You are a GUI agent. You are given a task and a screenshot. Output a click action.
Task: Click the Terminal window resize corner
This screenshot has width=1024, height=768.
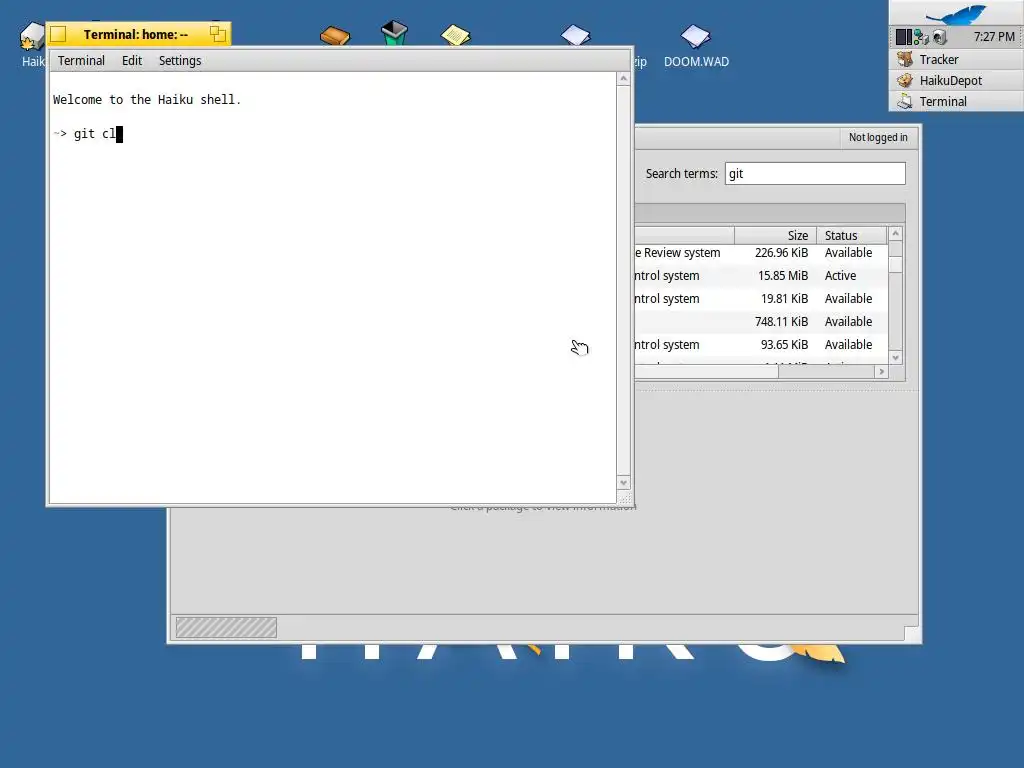coord(624,498)
